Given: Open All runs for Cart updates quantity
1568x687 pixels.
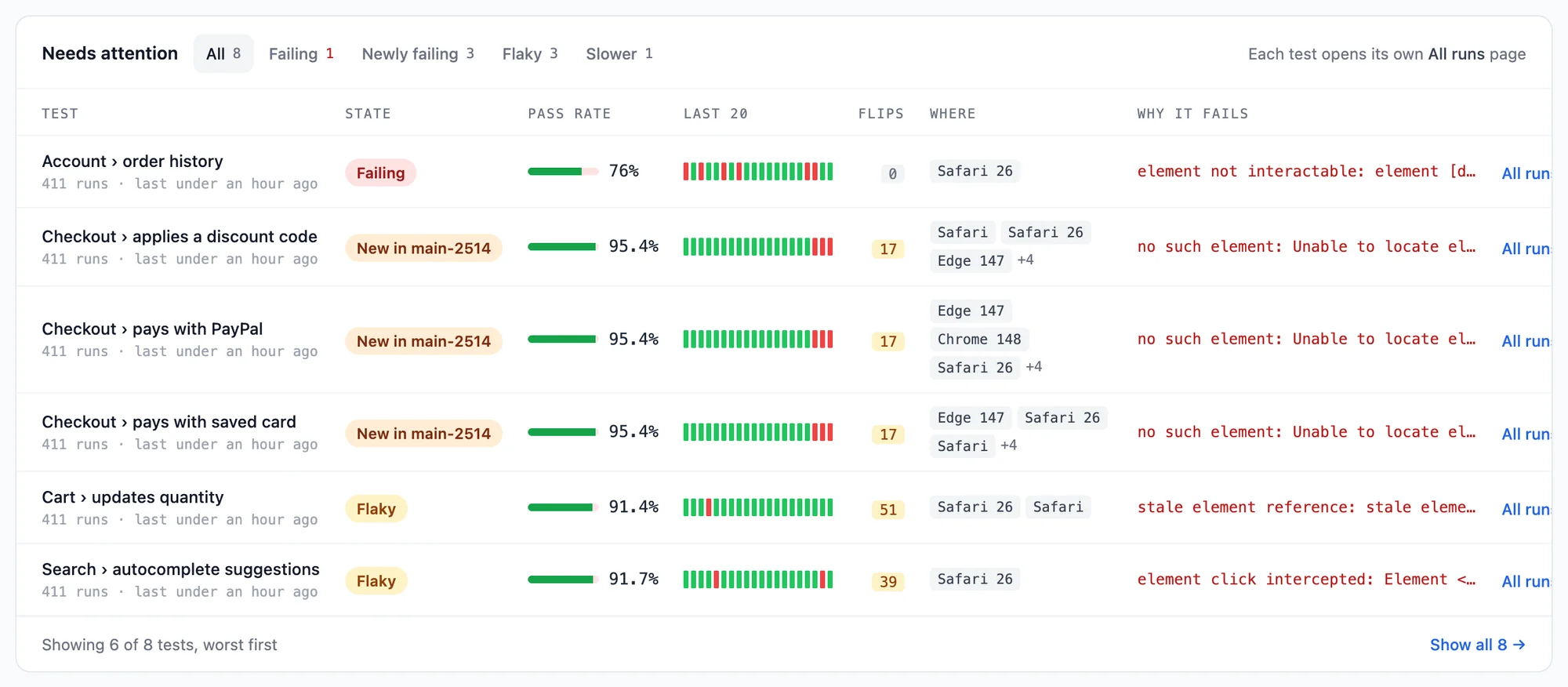Looking at the screenshot, I should (x=1526, y=509).
